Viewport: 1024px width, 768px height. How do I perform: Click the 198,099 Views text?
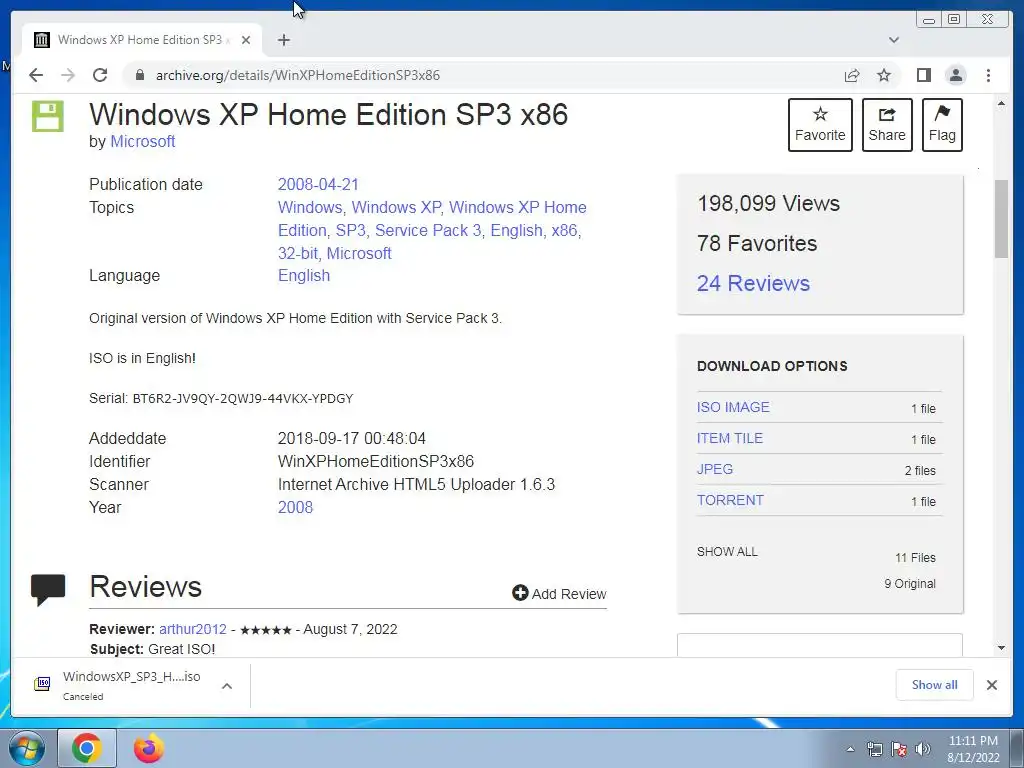coord(768,203)
